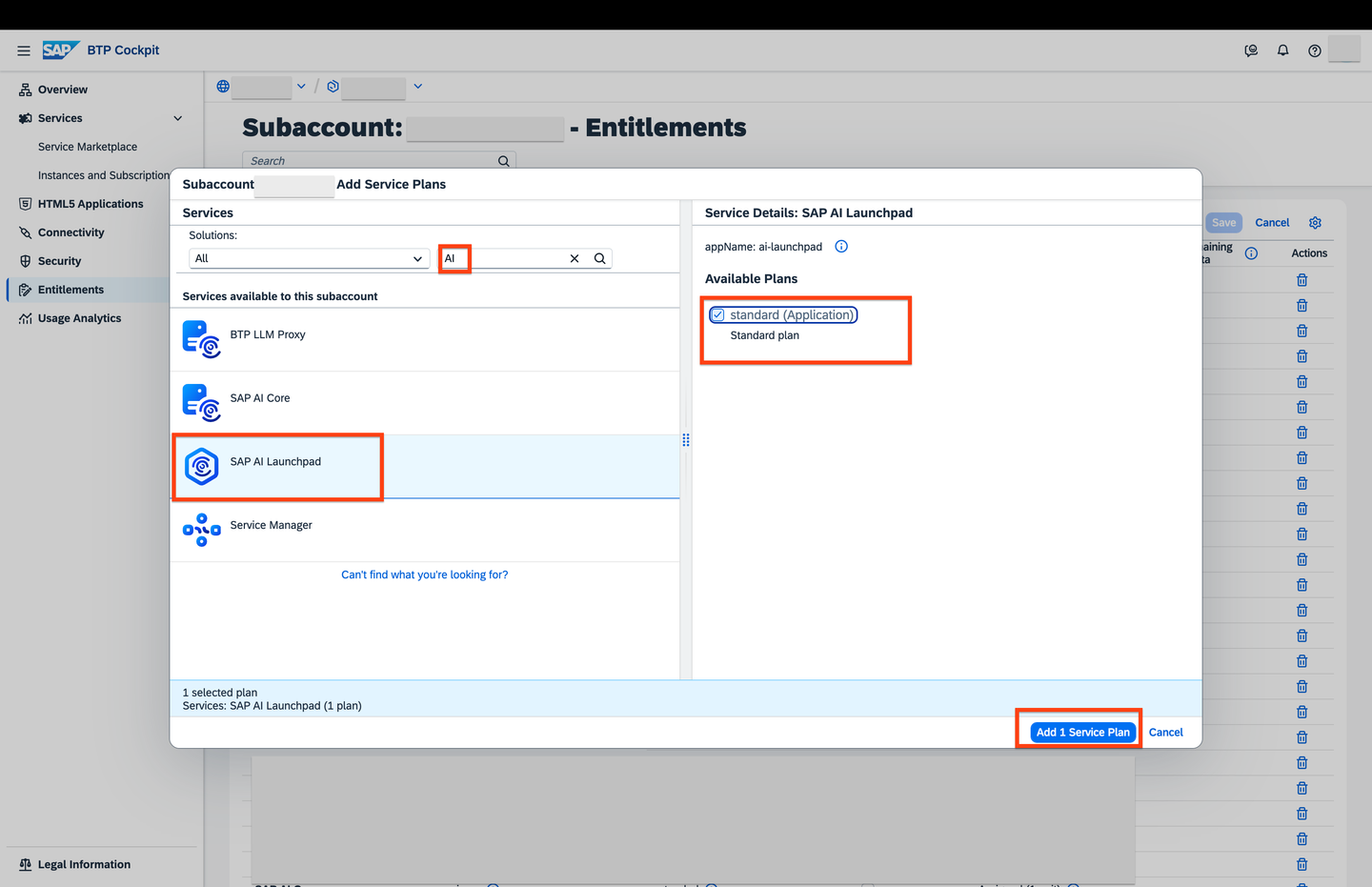
Task: Click the Connectivity icon in sidebar
Action: click(26, 232)
